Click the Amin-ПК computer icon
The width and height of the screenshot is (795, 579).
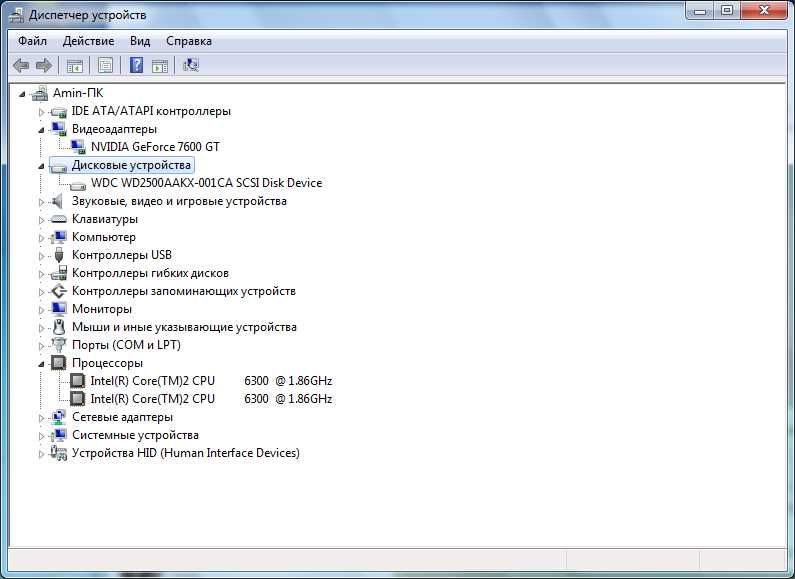tap(40, 93)
